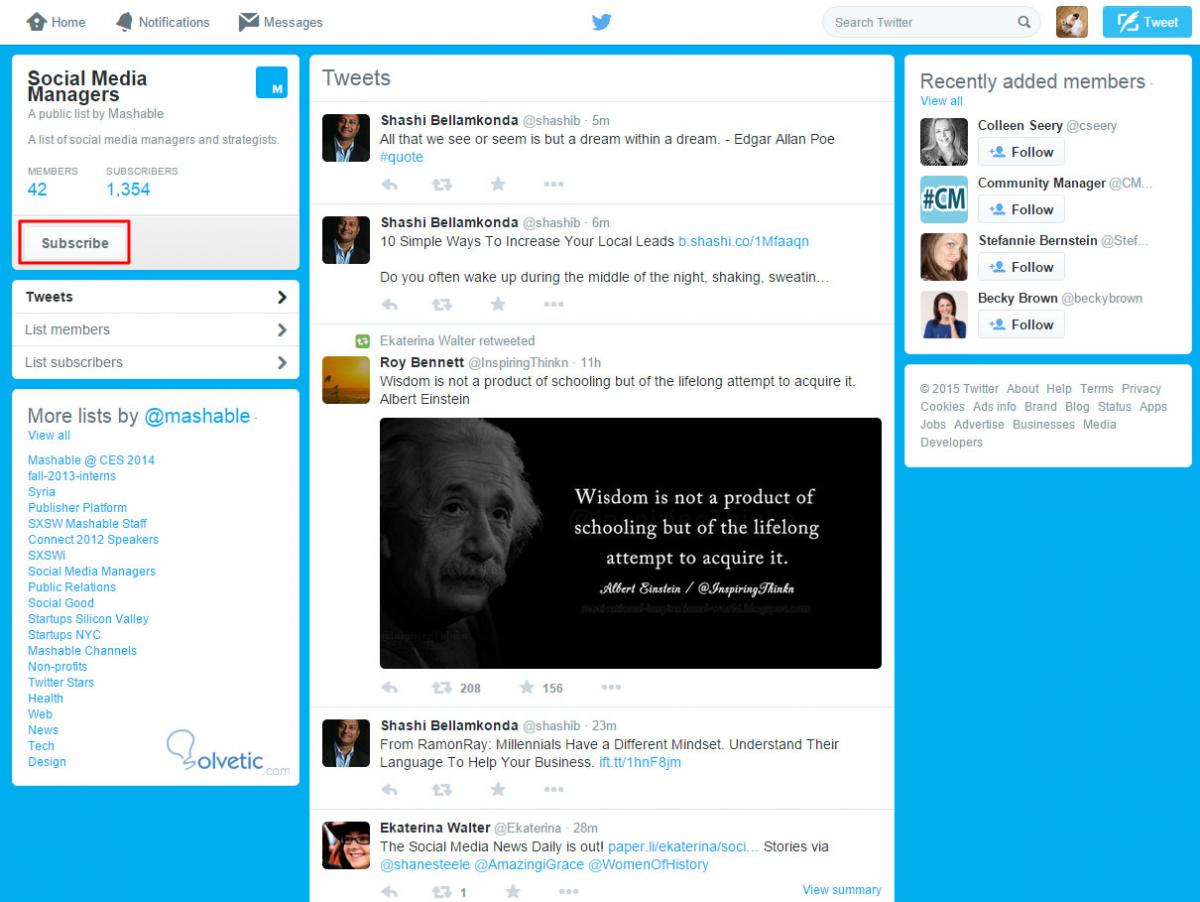Open the List subscribers section
This screenshot has height=902, width=1200.
pos(155,362)
